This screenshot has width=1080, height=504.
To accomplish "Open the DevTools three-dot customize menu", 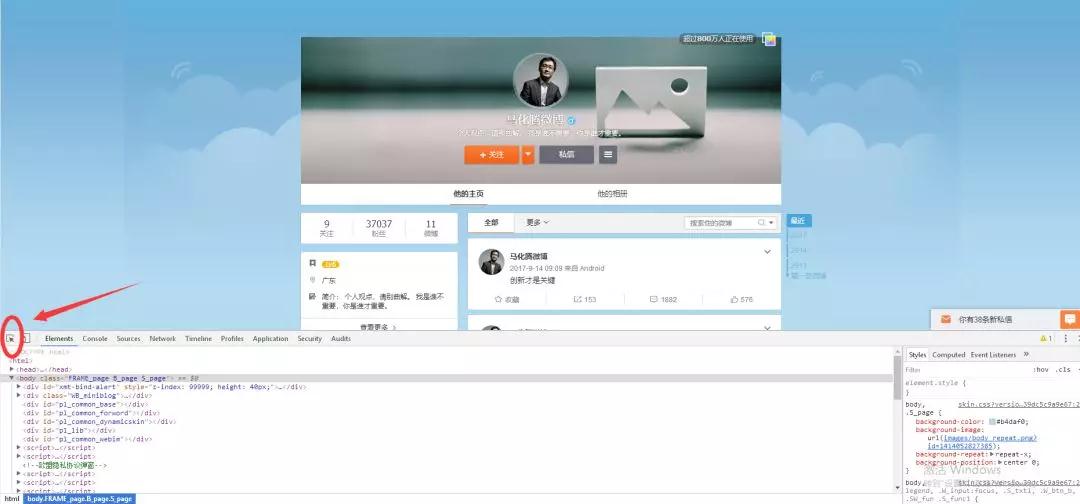I will (1066, 338).
